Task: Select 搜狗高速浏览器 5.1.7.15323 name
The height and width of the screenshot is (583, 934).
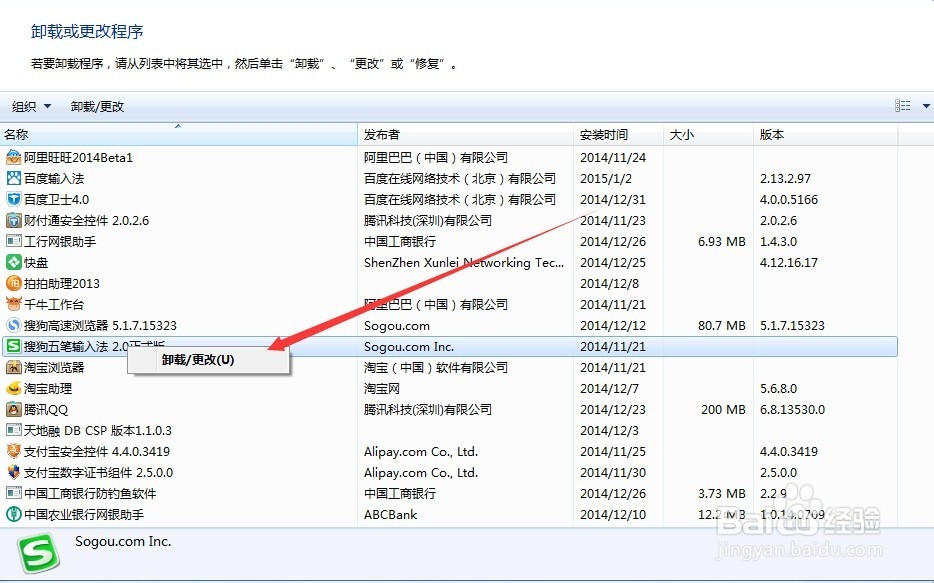Action: (x=100, y=325)
